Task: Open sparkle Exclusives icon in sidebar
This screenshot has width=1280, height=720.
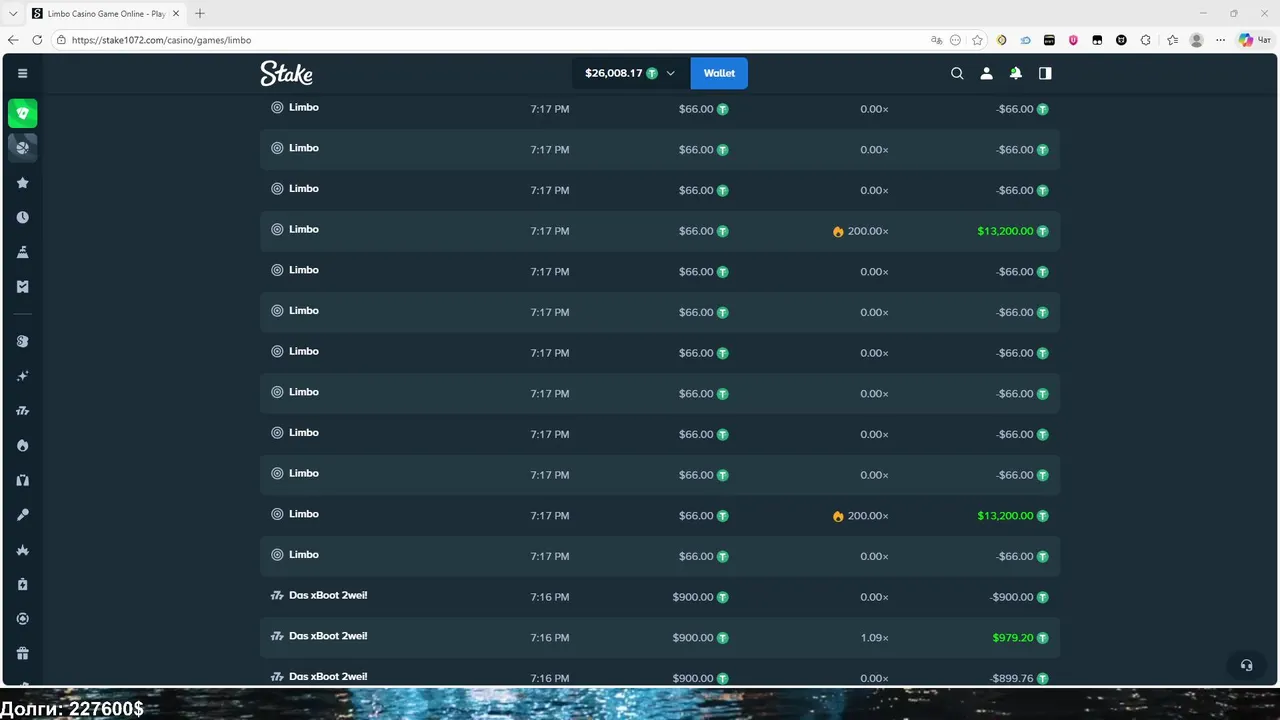Action: [x=23, y=376]
